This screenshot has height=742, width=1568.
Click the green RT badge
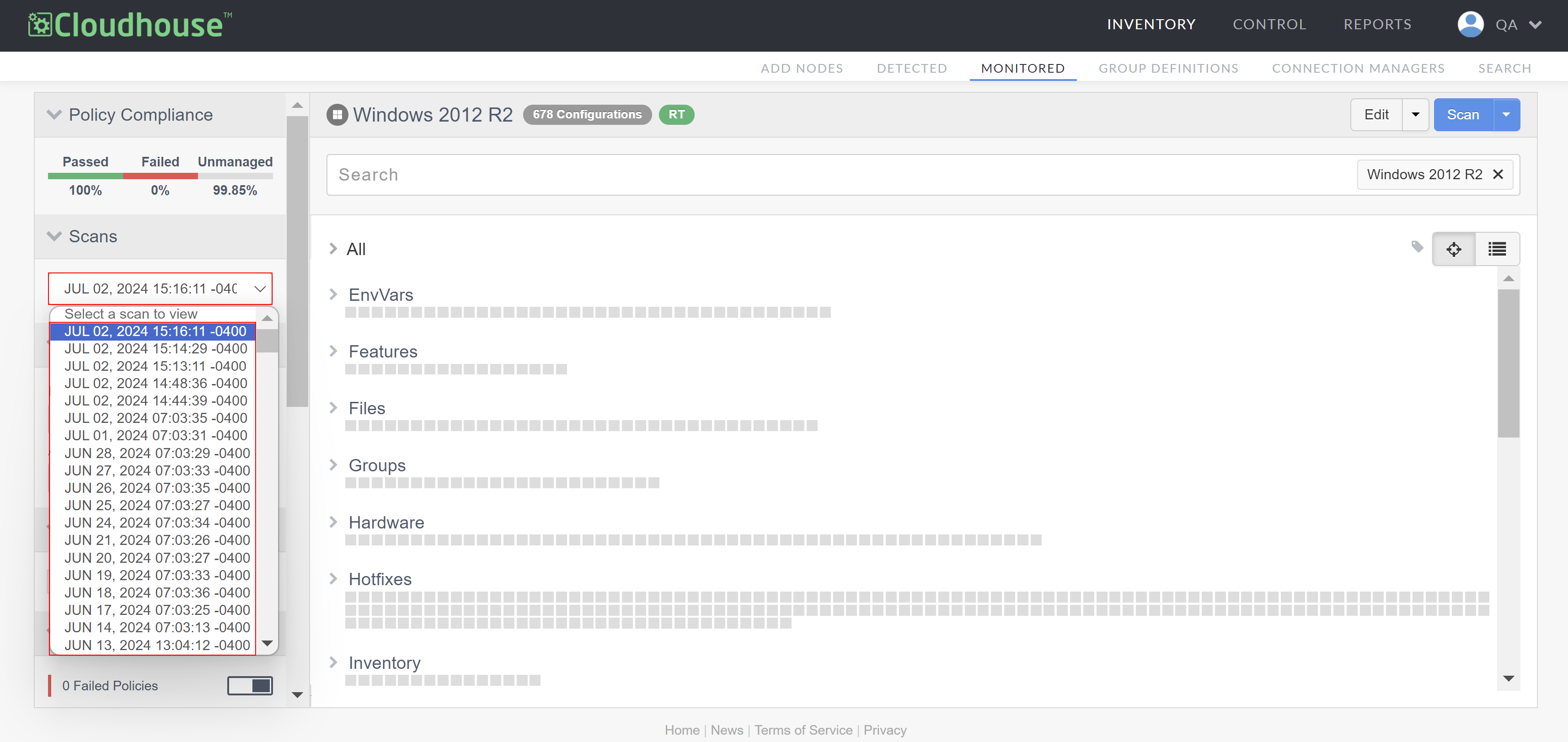coord(676,114)
